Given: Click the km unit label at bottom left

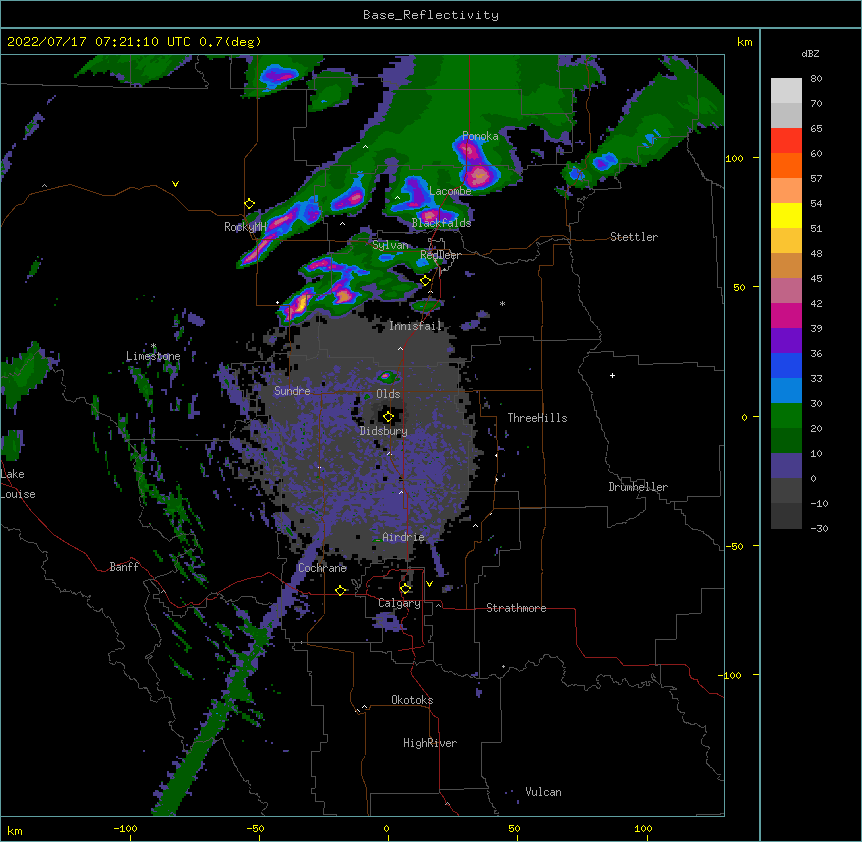Looking at the screenshot, I should [x=14, y=830].
